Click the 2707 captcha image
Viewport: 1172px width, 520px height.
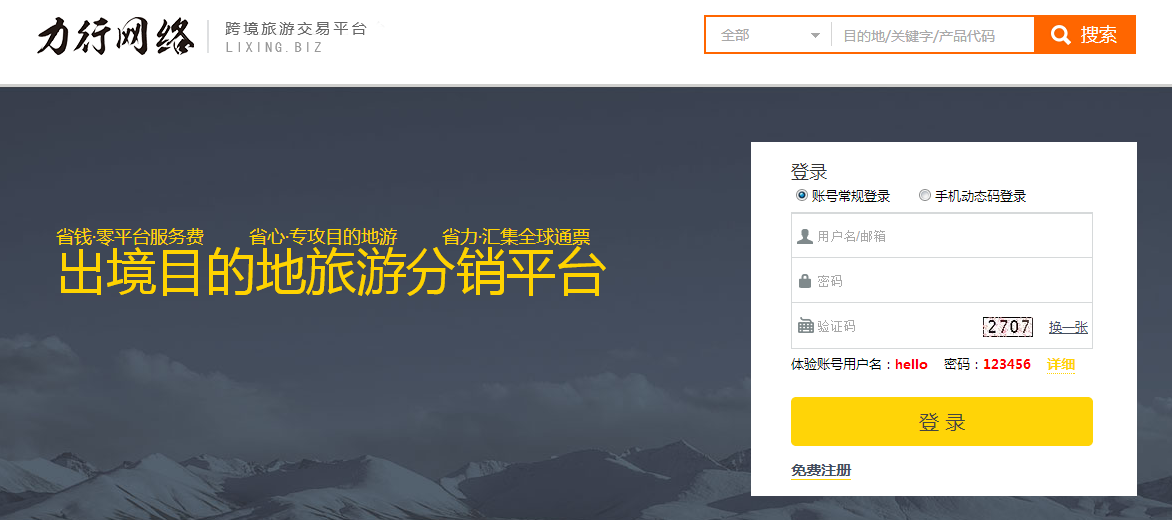1007,326
